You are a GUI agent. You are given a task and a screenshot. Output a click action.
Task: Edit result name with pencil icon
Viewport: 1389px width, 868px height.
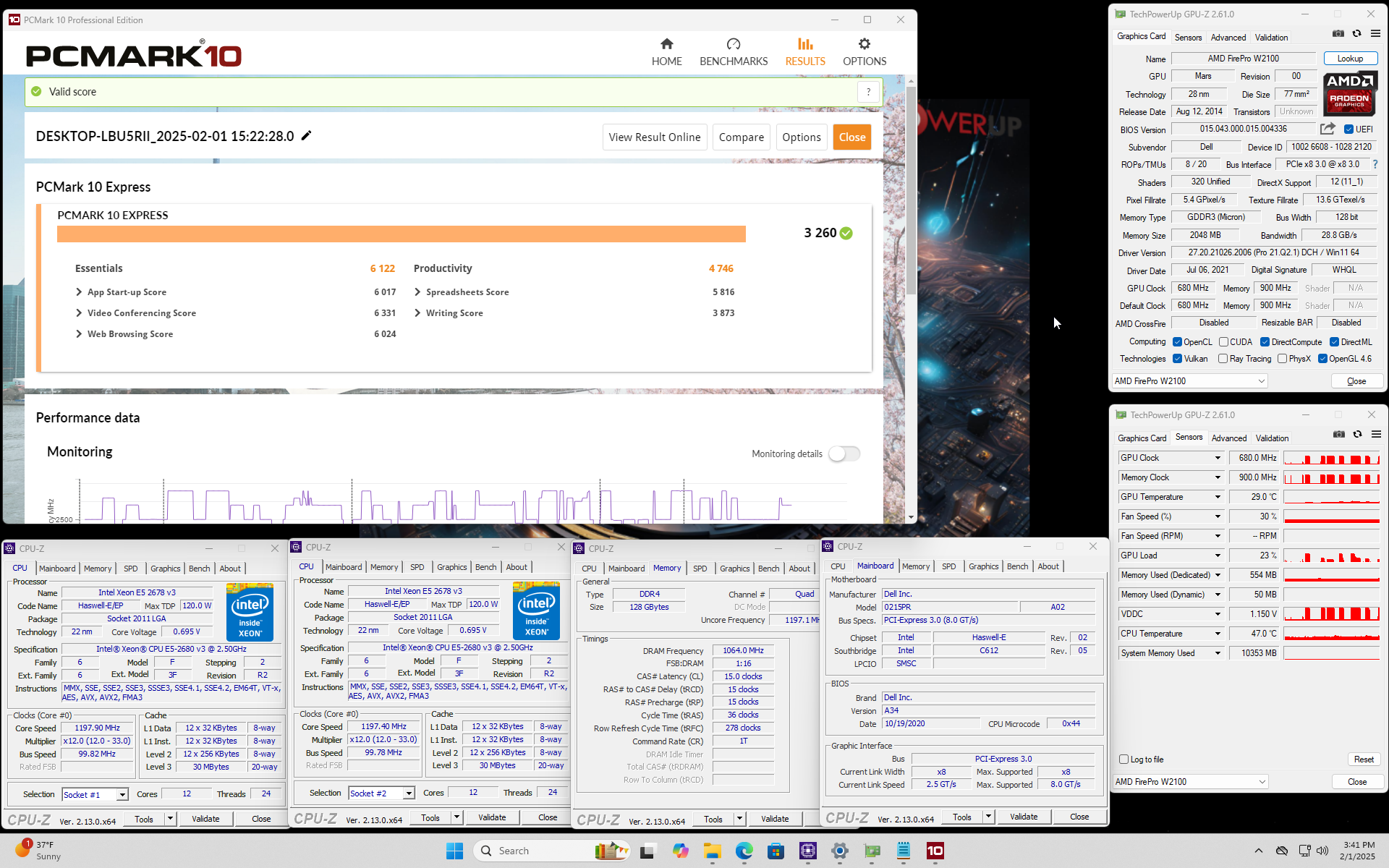point(307,135)
